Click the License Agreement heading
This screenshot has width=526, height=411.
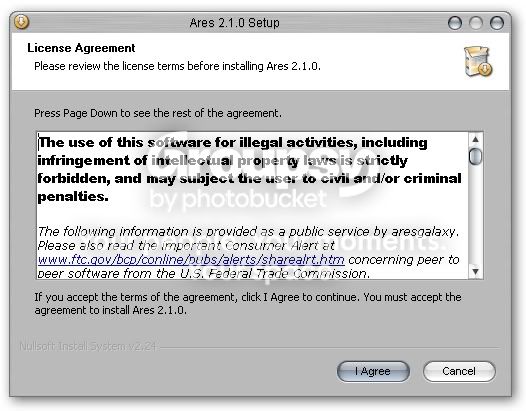pos(81,48)
